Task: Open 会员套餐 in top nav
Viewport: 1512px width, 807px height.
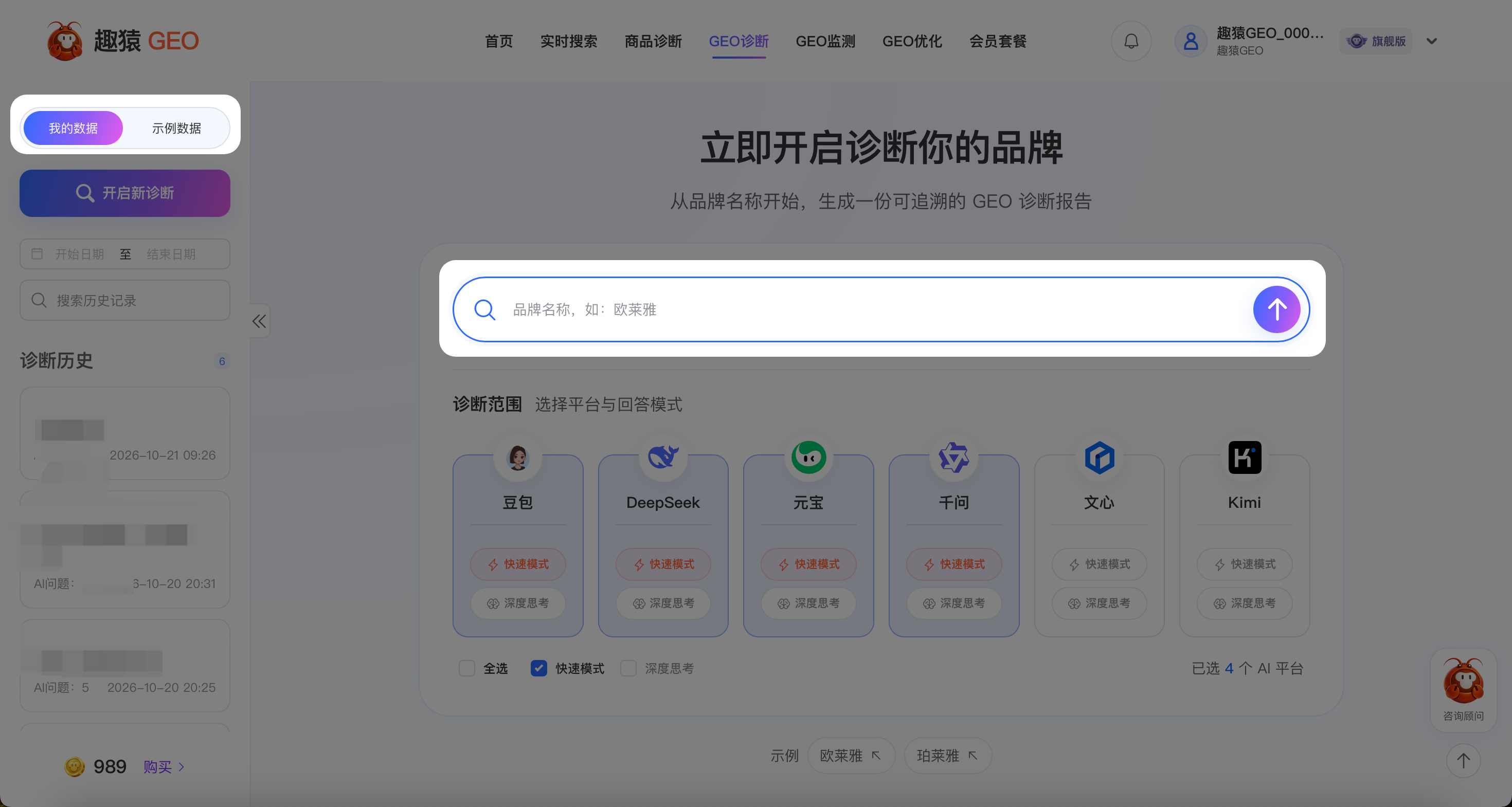Action: point(997,41)
